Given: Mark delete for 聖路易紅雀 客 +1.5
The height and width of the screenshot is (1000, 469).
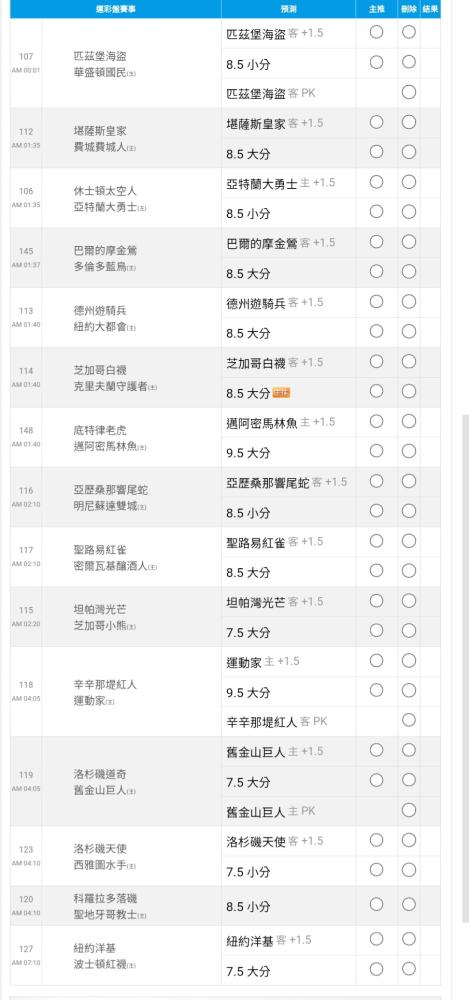Looking at the screenshot, I should [409, 541].
